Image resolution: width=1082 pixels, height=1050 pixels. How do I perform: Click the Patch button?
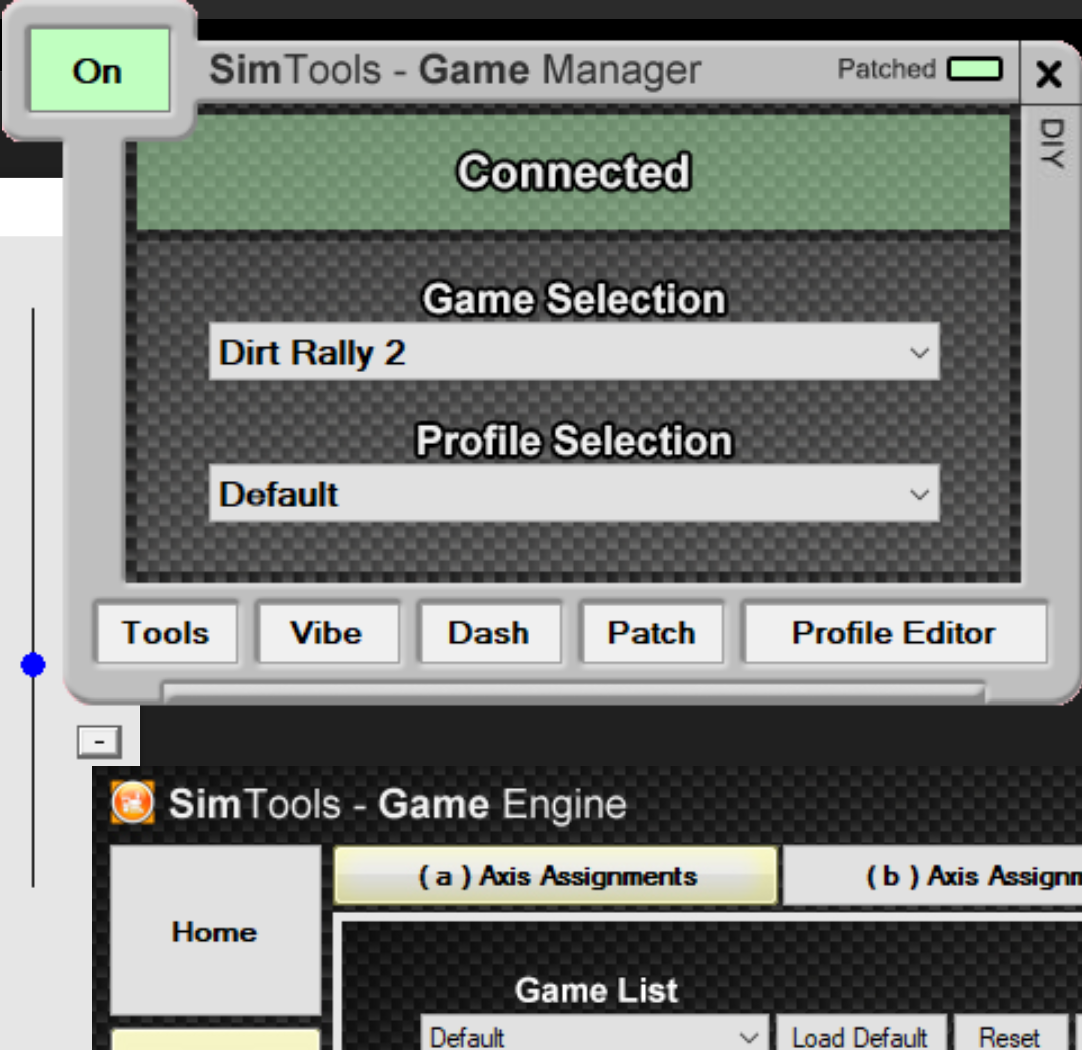click(651, 633)
